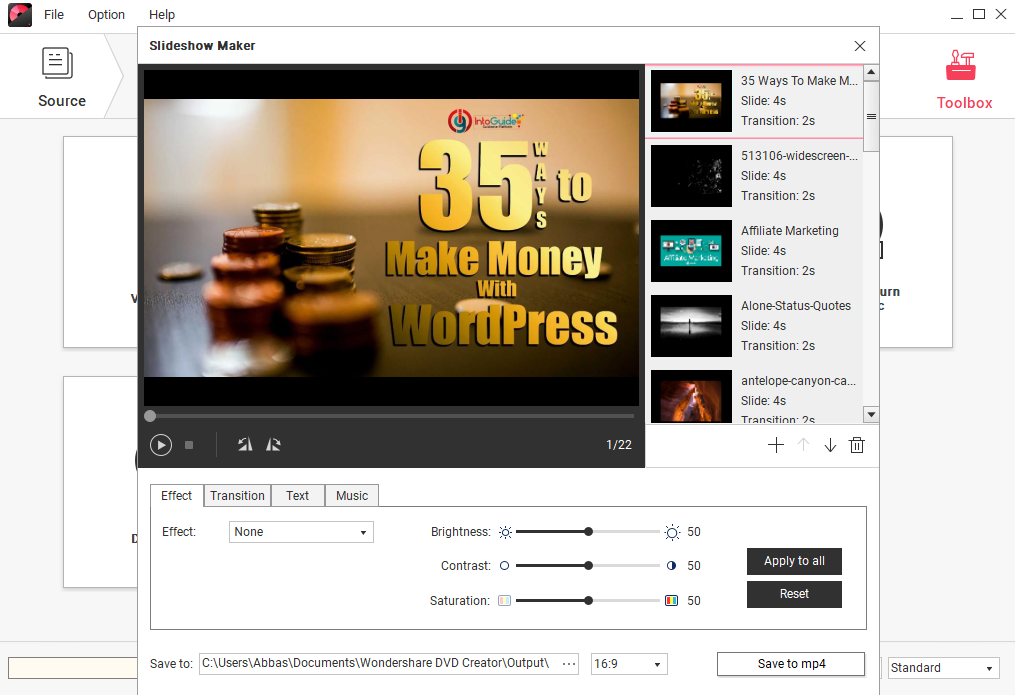The height and width of the screenshot is (695, 1015).
Task: Click Save to mp4 button
Action: pyautogui.click(x=791, y=664)
